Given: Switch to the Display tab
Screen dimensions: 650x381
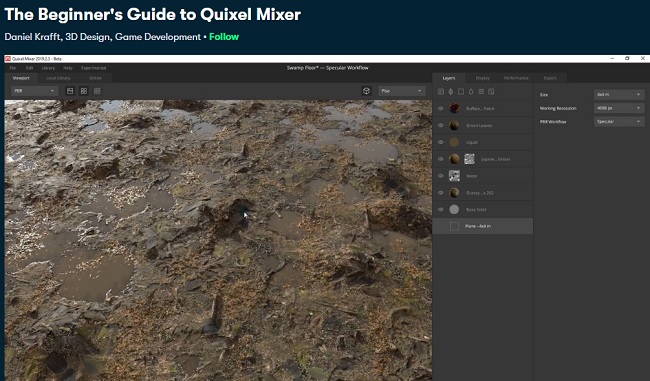Looking at the screenshot, I should coord(483,78).
